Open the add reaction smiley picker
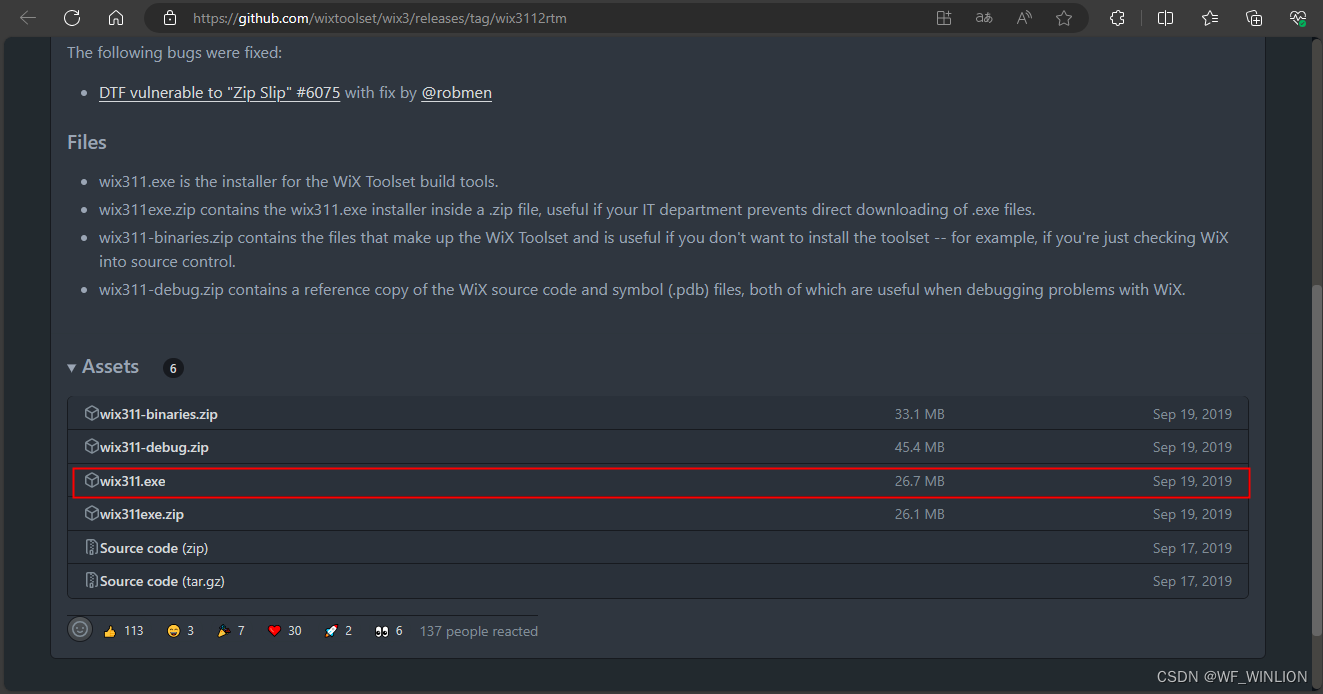This screenshot has width=1323, height=694. (80, 630)
